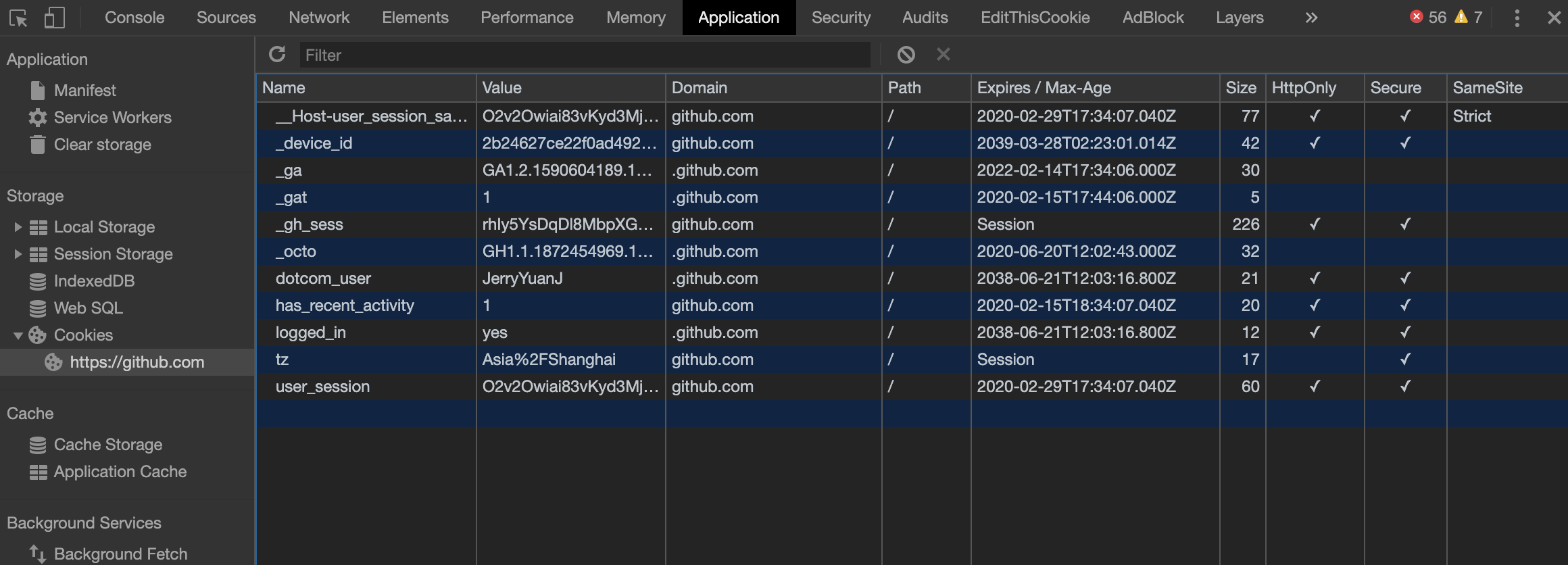The height and width of the screenshot is (565, 1568).
Task: Switch to the Audits tab
Action: [925, 18]
